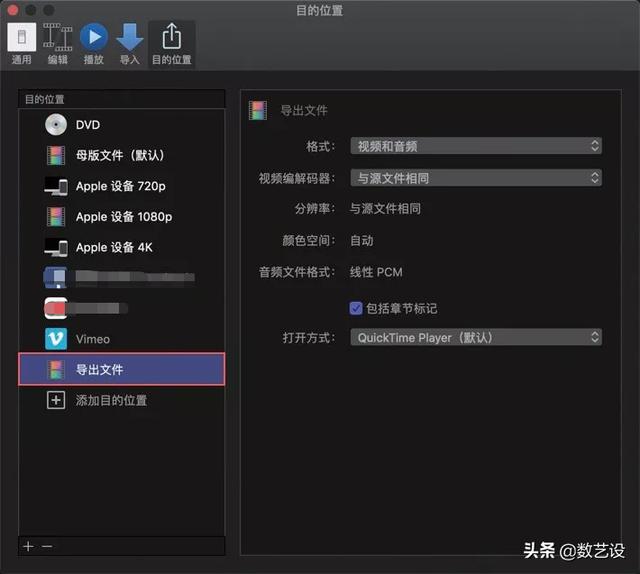Select 母版文件（默认）destination
The image size is (640, 574).
pyautogui.click(x=121, y=156)
